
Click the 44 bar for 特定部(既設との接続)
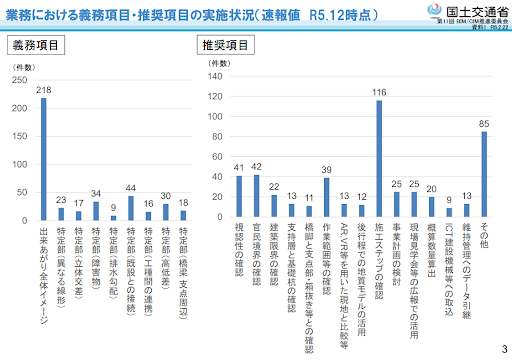tap(131, 208)
